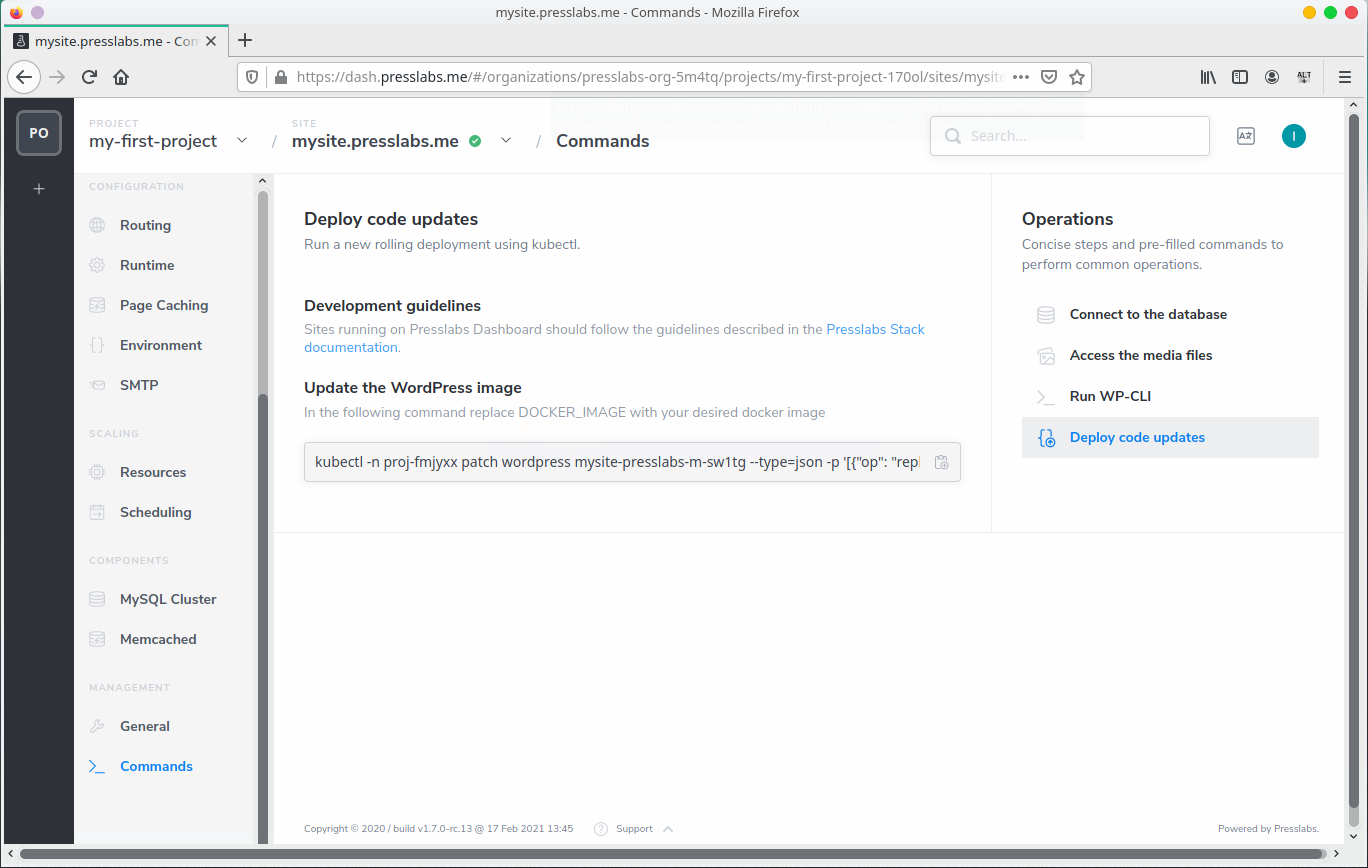This screenshot has width=1368, height=868.
Task: Reload the current page
Action: [x=89, y=77]
